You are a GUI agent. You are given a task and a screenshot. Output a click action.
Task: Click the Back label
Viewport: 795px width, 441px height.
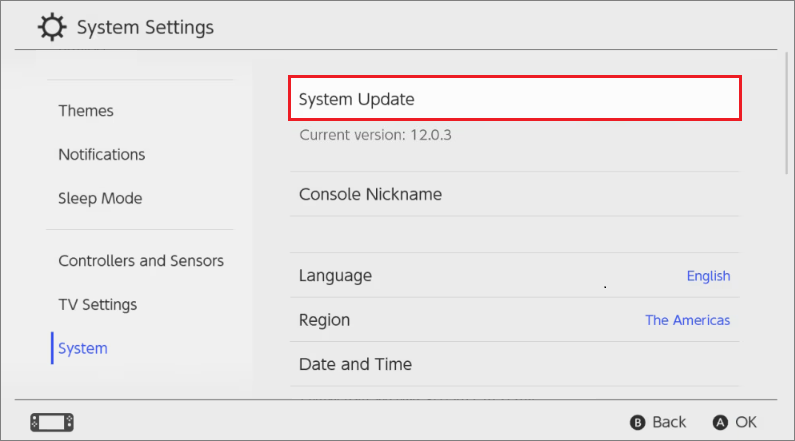(669, 422)
